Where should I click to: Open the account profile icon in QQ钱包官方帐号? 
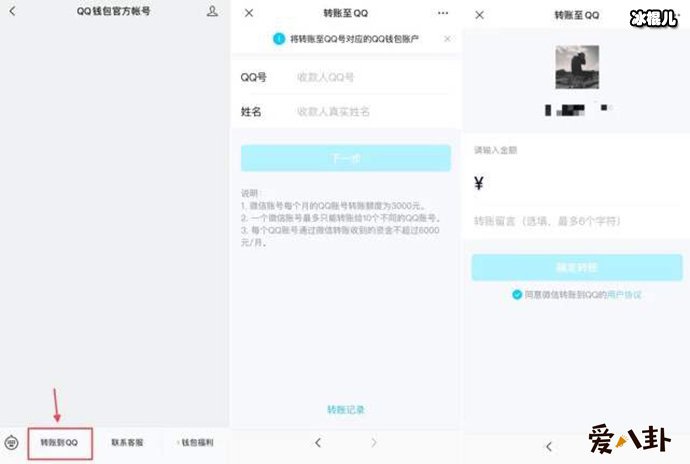coord(212,11)
